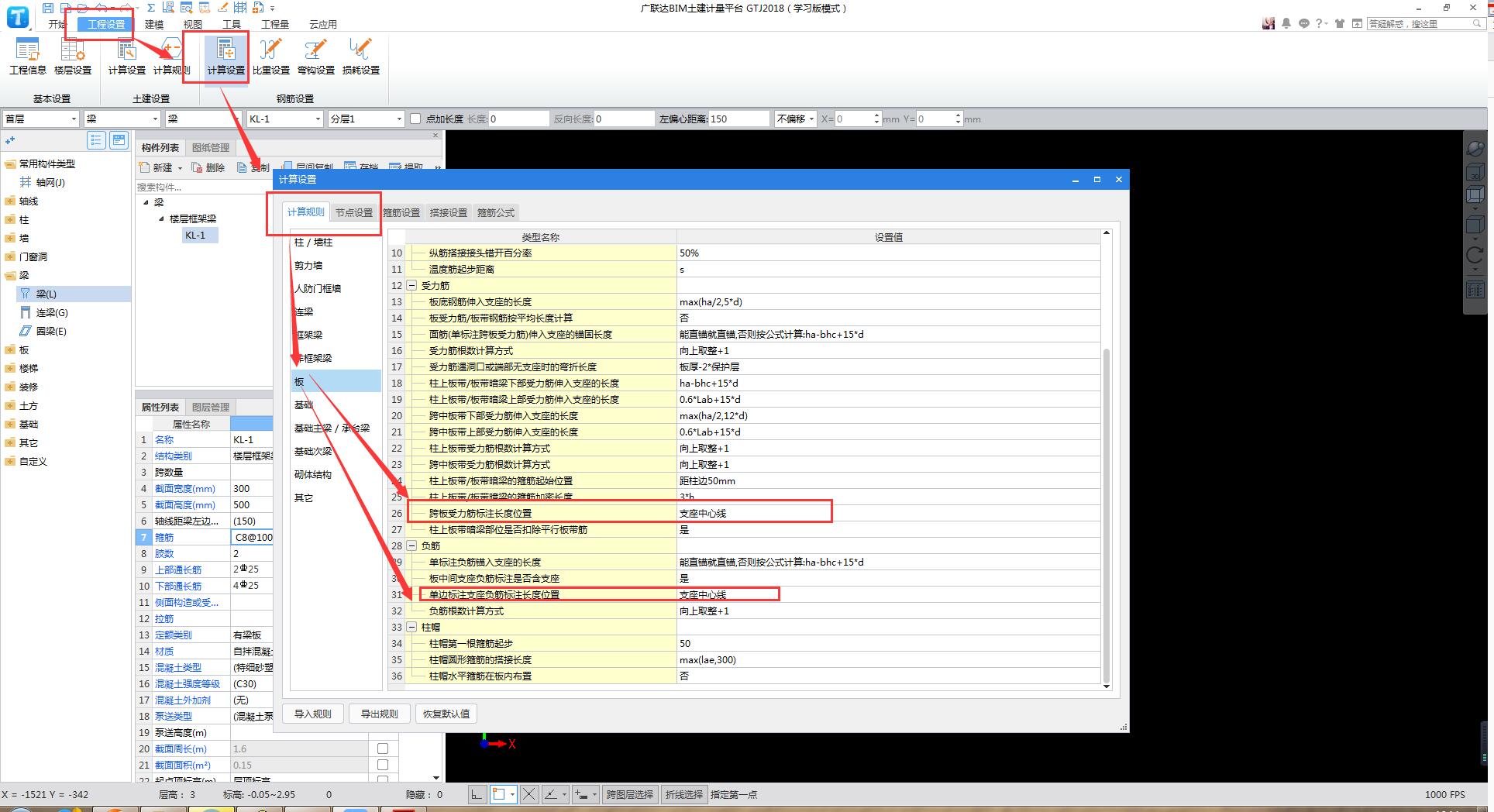1494x812 pixels.
Task: Click the search magnifier in help box
Action: tap(1477, 24)
